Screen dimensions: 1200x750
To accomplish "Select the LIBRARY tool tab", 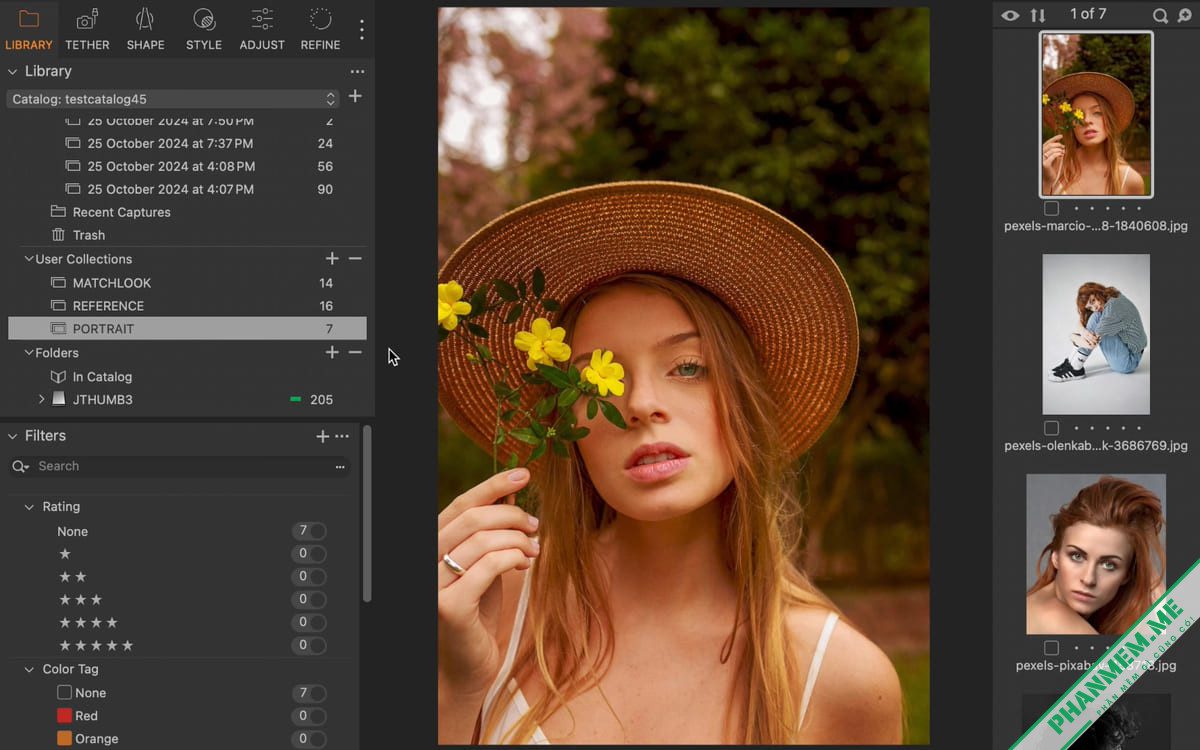I will (x=29, y=29).
